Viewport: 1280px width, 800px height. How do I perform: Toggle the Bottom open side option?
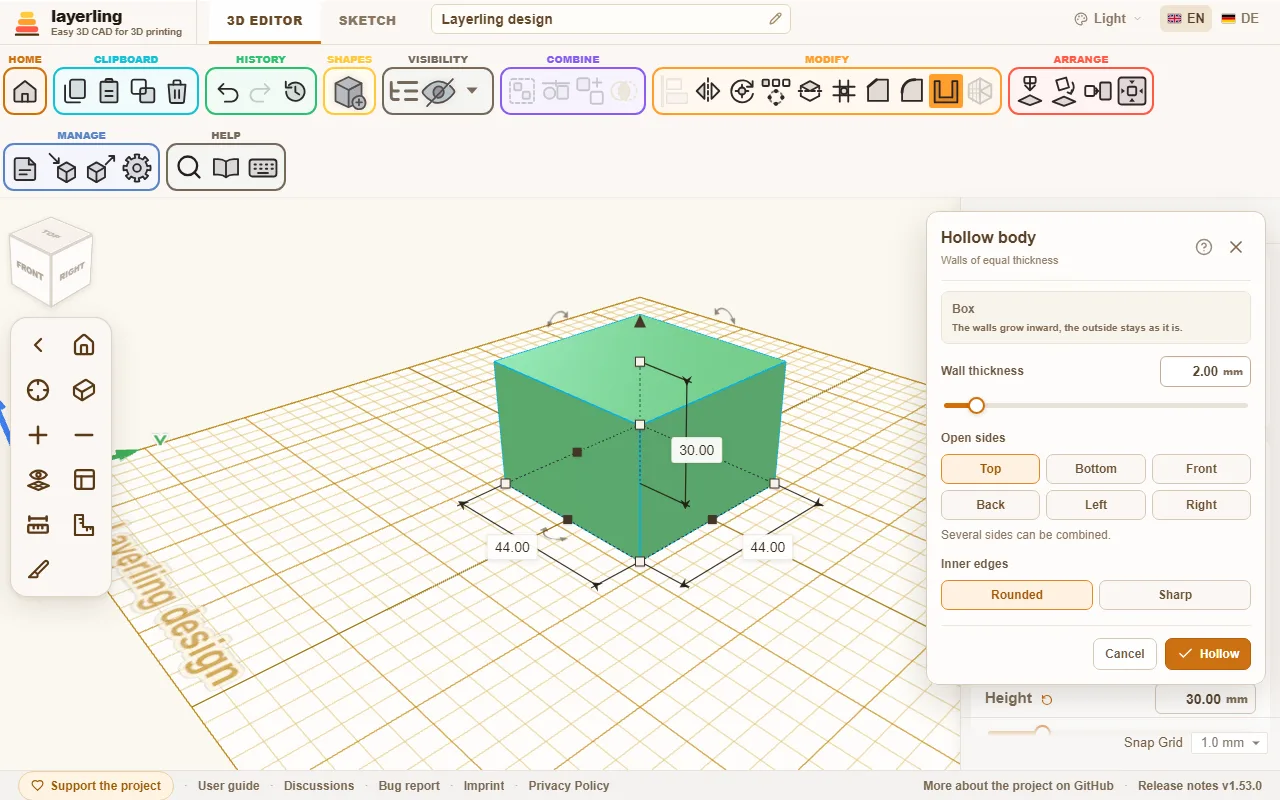(1096, 469)
